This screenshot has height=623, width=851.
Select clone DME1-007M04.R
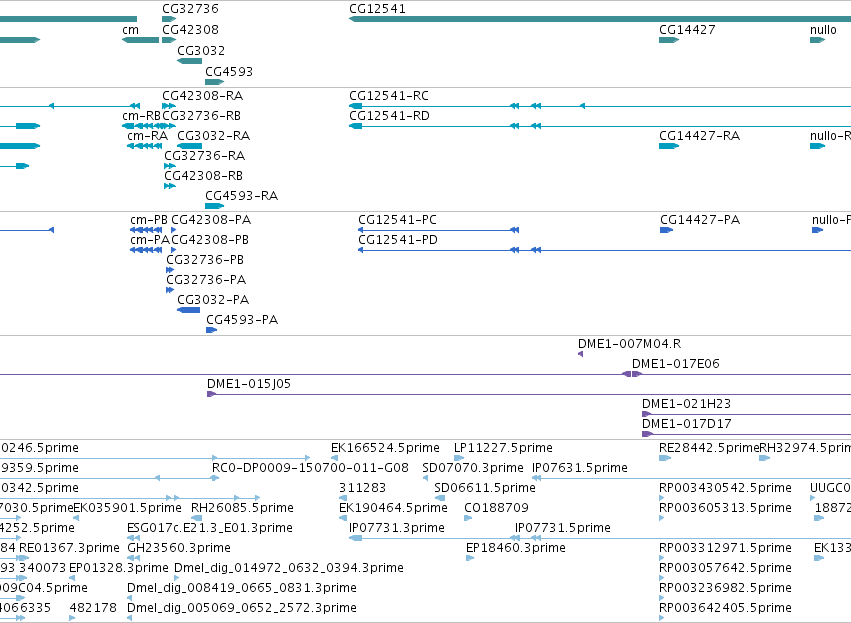click(629, 344)
